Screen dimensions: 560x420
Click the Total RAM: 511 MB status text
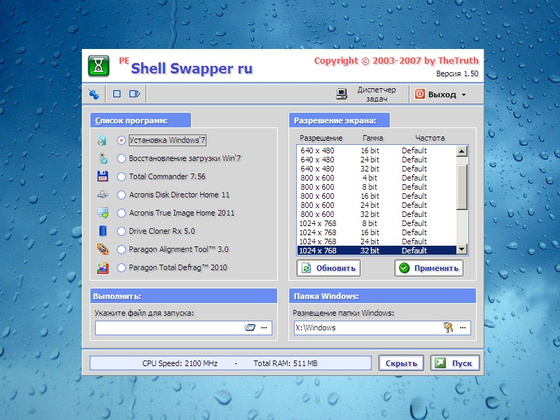(285, 364)
